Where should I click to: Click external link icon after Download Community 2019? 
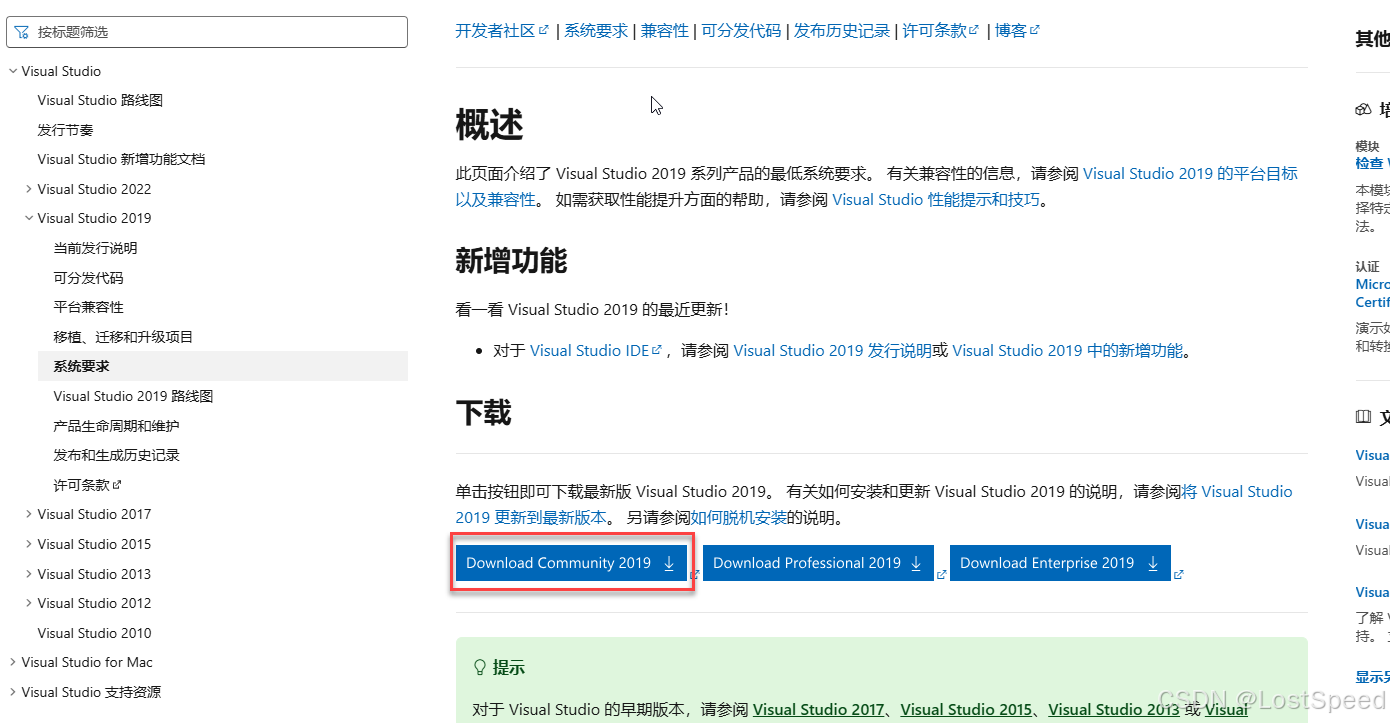[x=695, y=574]
